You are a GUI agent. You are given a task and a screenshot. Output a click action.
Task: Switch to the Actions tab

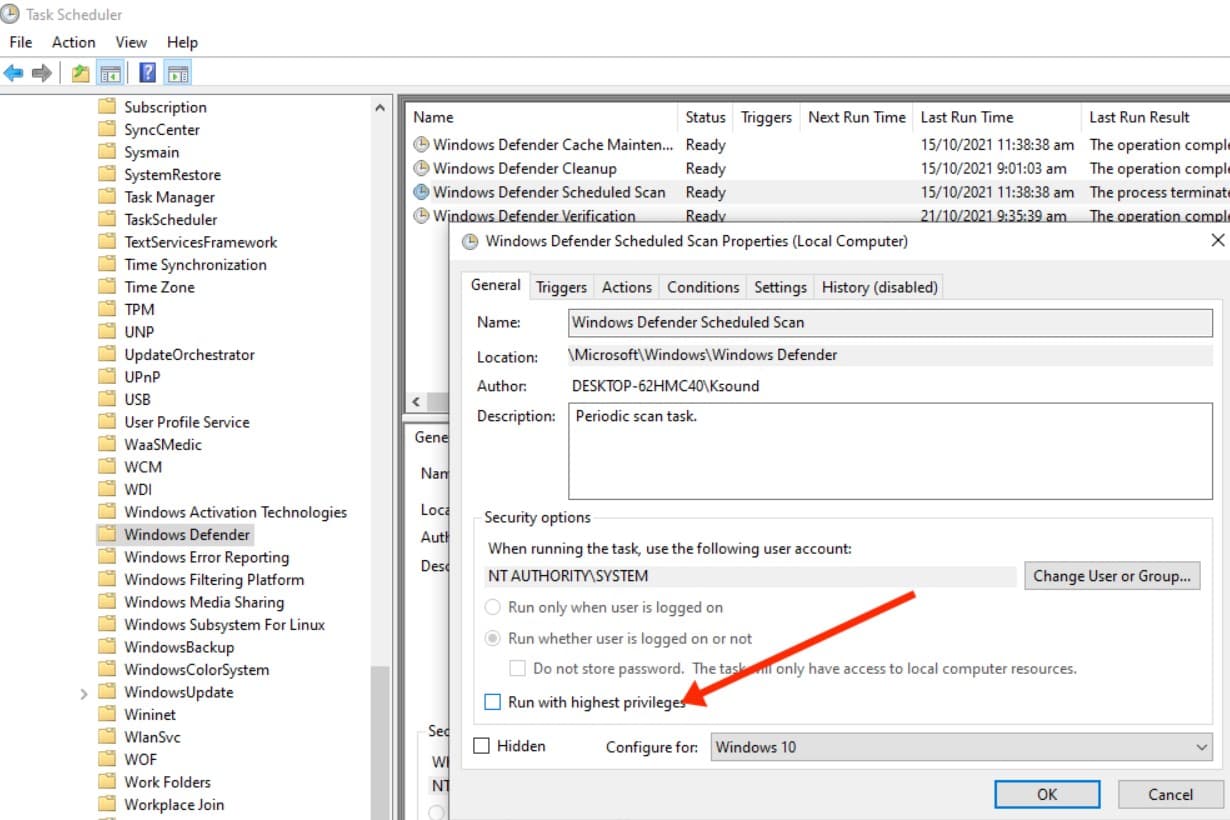pos(627,287)
